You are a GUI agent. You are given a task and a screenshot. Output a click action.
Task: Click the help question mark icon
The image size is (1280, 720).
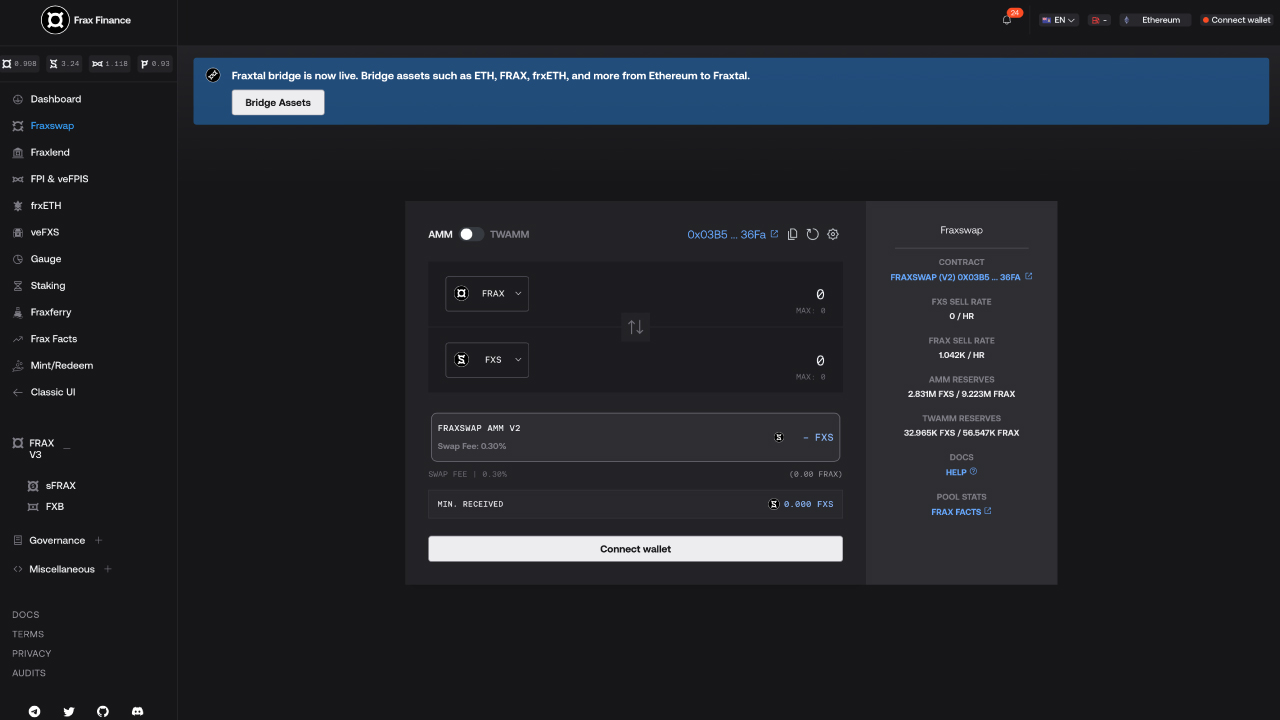pyautogui.click(x=973, y=472)
